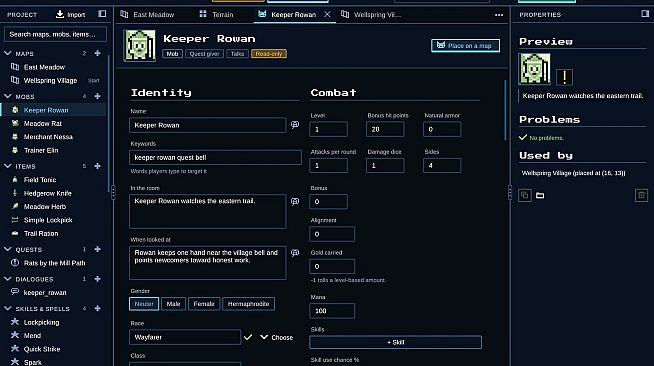This screenshot has width=654, height=366.
Task: Toggle the Quest giver tag chip
Action: click(204, 54)
